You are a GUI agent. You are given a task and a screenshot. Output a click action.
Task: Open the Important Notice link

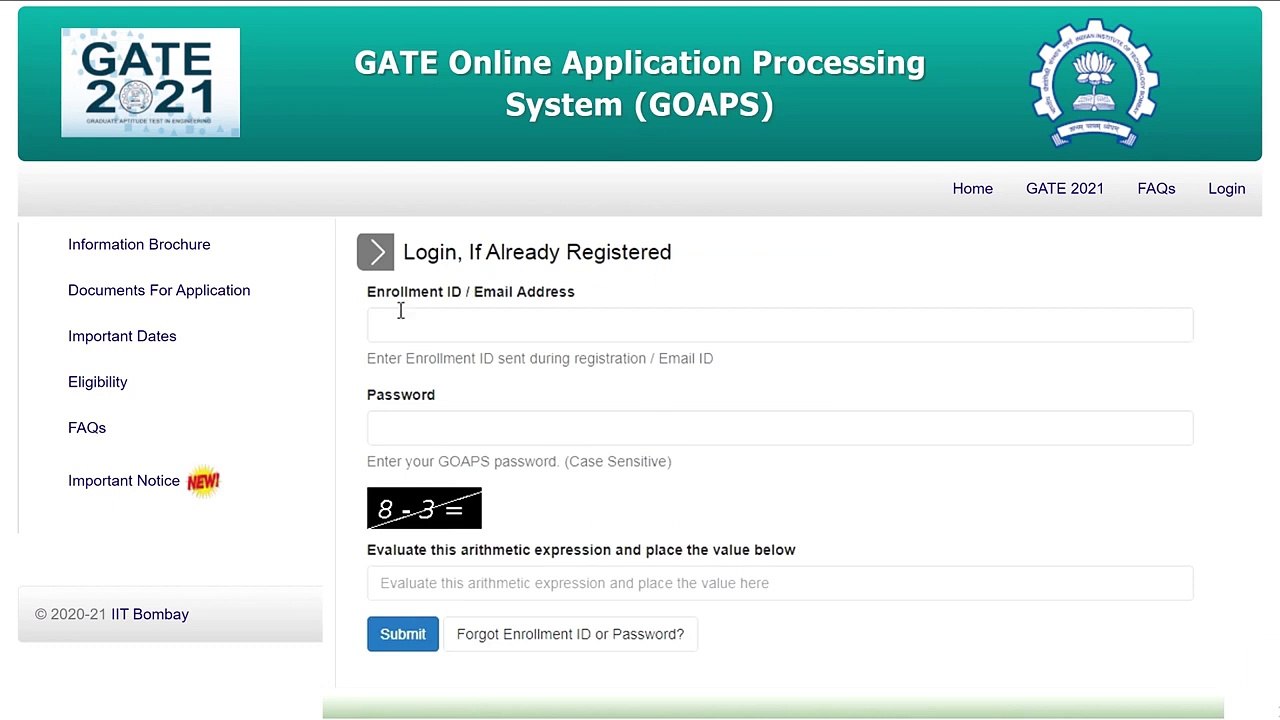click(124, 481)
